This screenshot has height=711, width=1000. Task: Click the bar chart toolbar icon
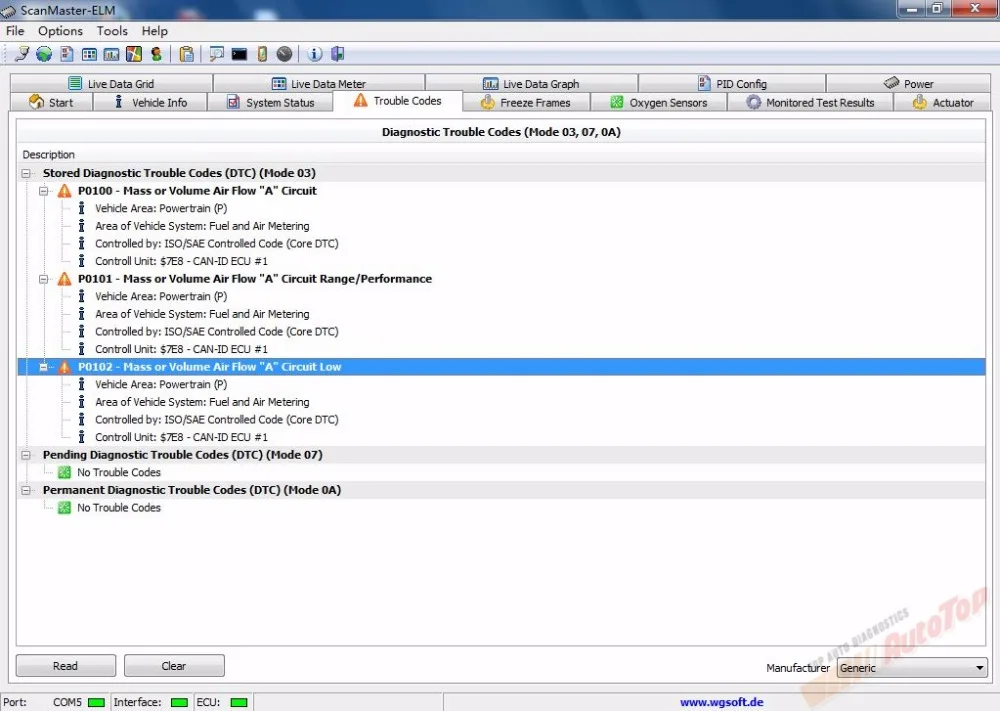(x=110, y=53)
